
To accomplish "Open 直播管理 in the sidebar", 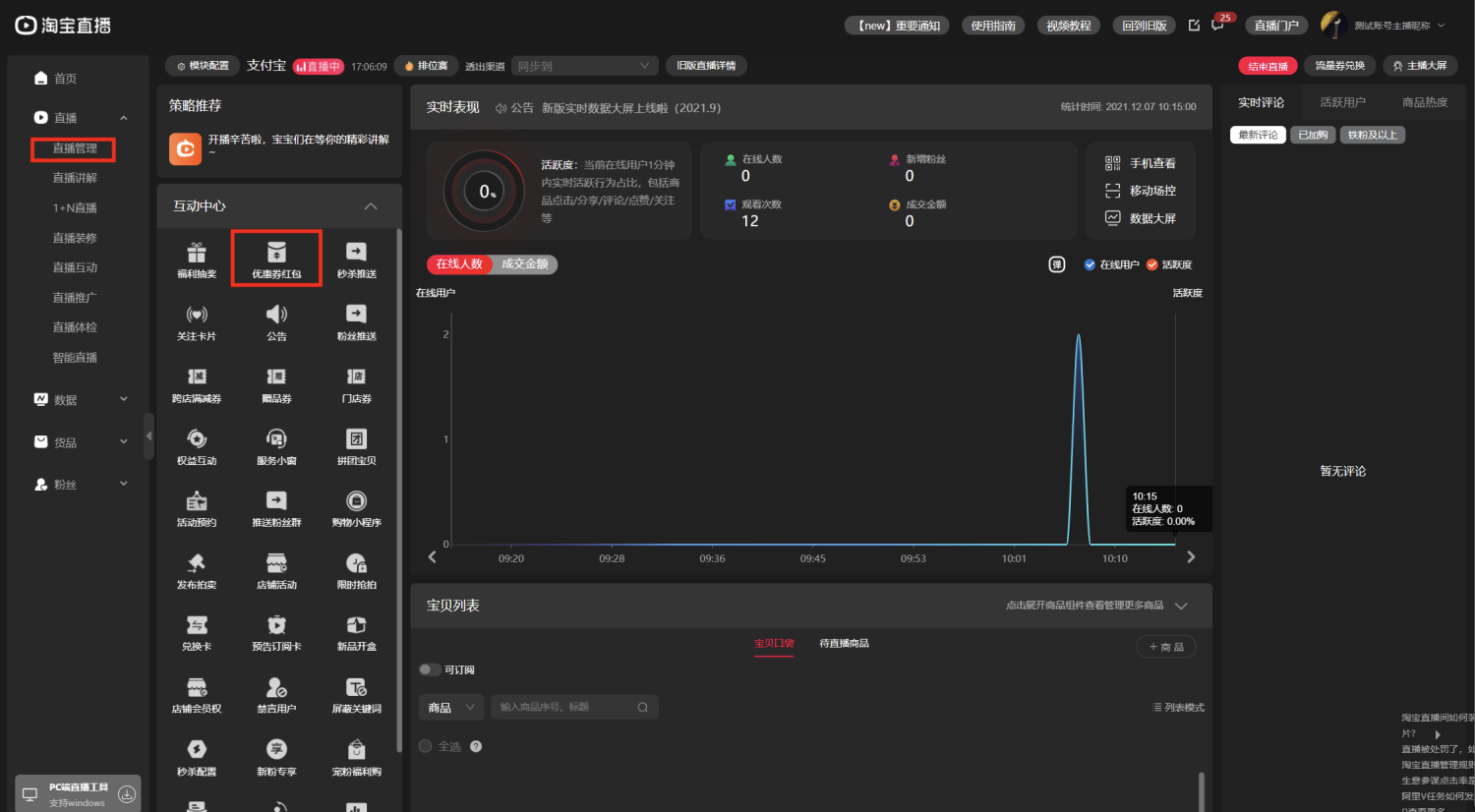I will click(75, 148).
